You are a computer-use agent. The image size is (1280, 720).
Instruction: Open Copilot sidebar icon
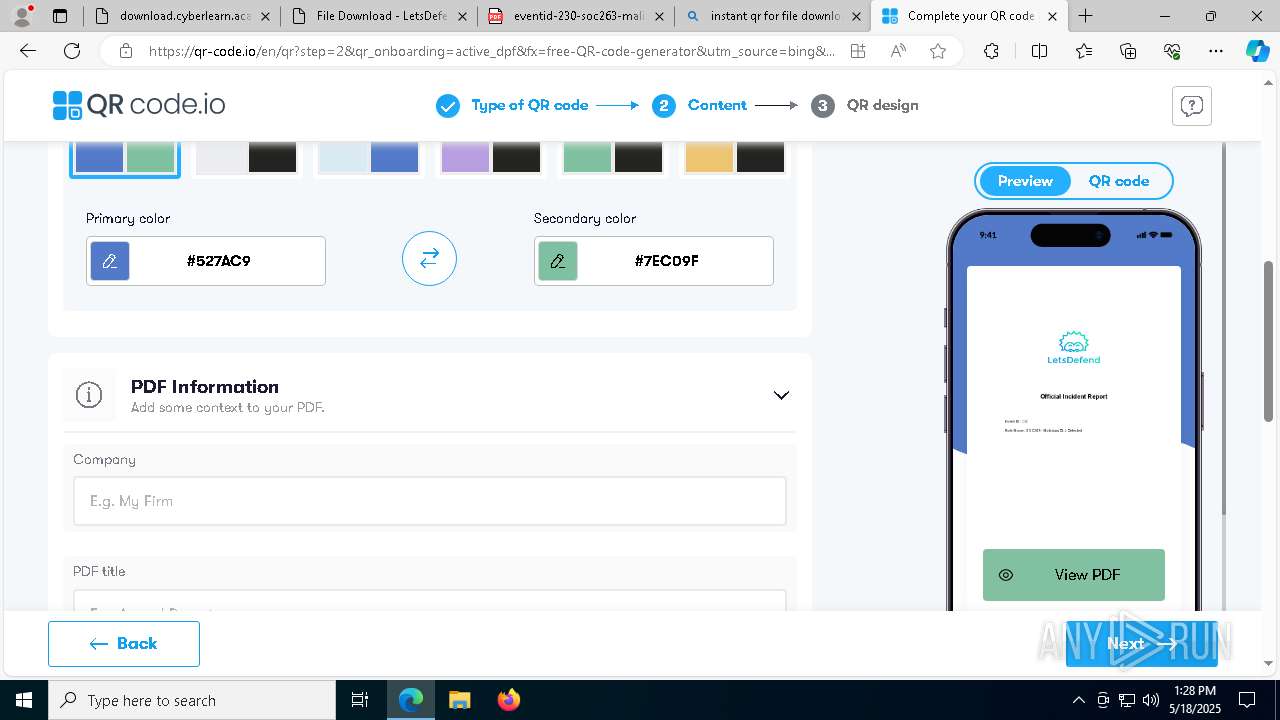(1258, 51)
